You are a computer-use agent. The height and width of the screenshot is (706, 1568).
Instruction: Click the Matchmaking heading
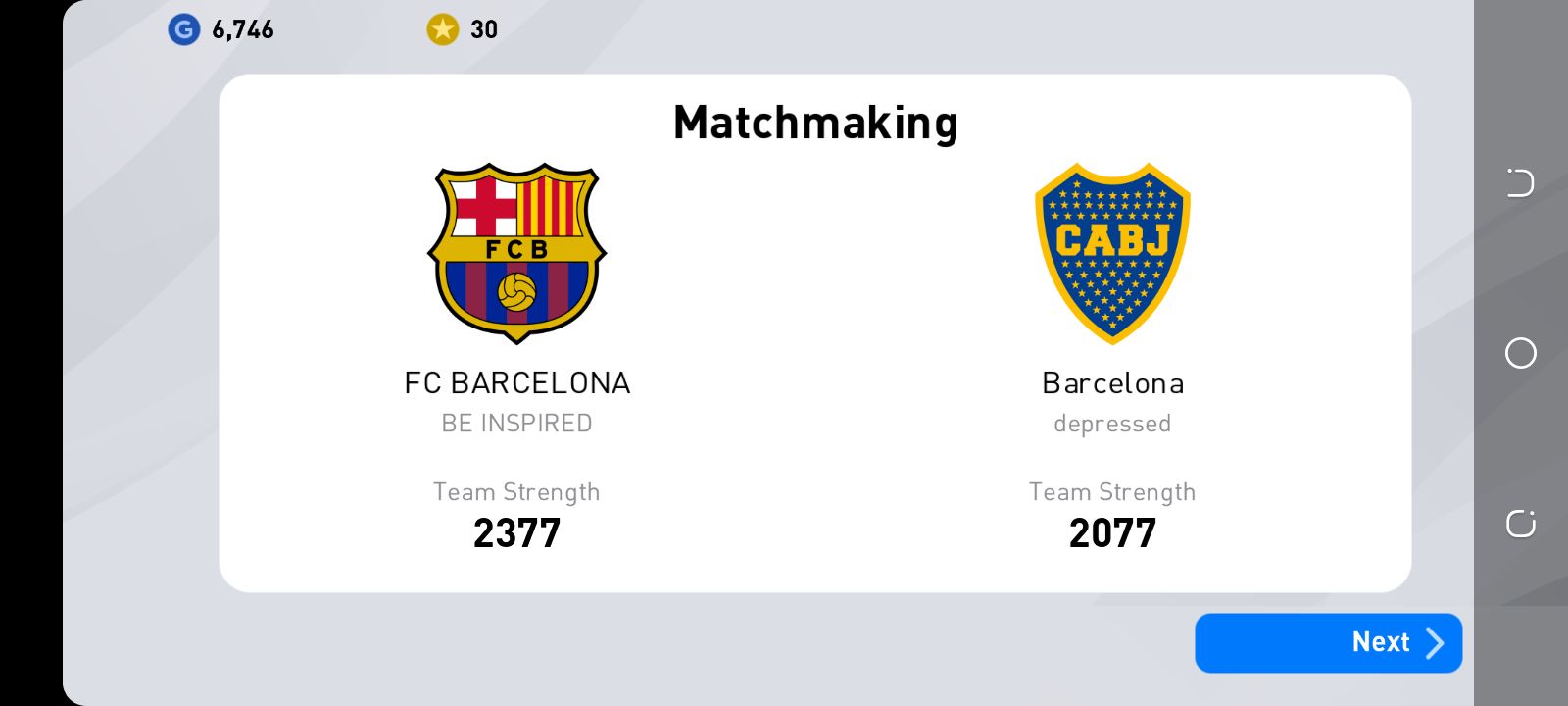pos(815,124)
